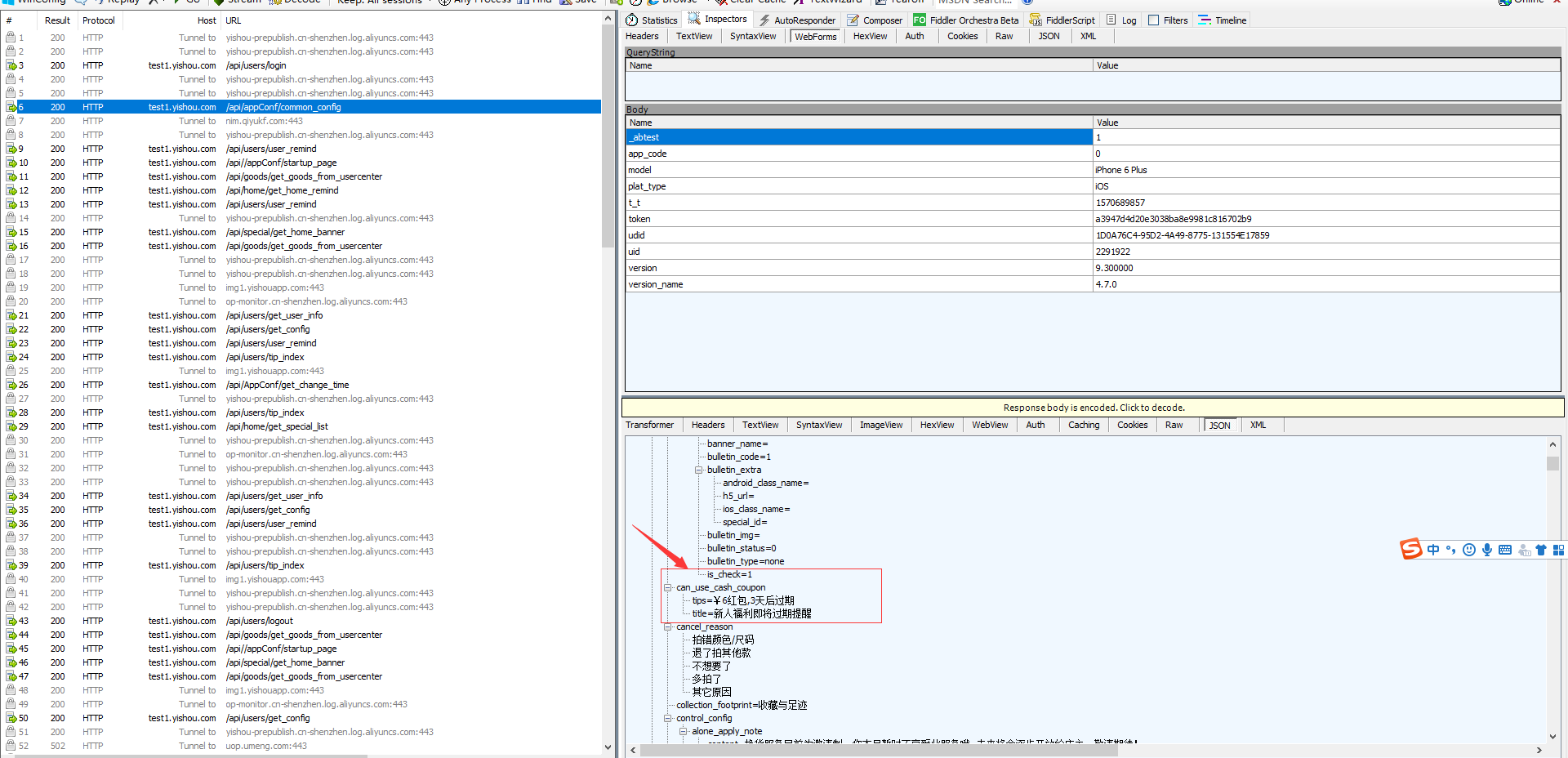Open the response XML tab

(1258, 425)
